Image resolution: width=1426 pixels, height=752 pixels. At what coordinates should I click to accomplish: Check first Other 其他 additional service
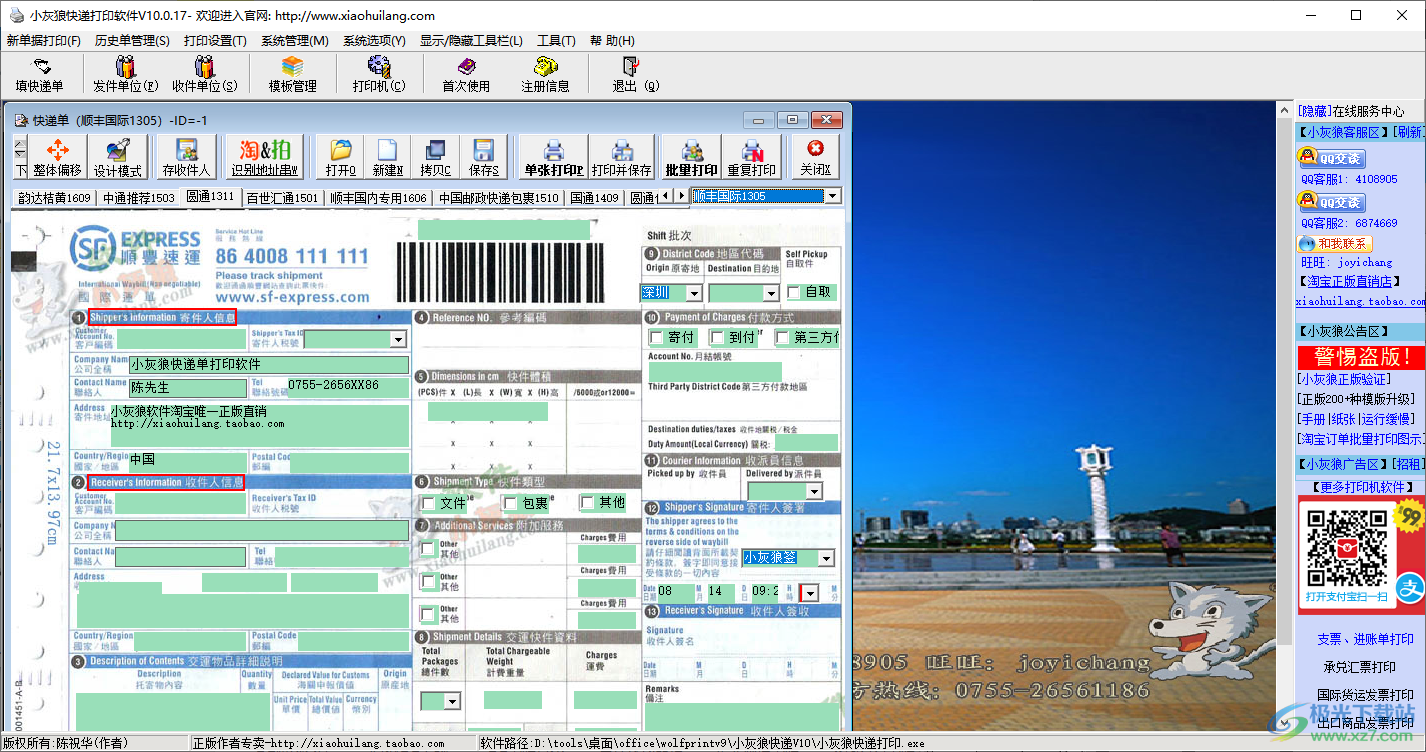(428, 549)
